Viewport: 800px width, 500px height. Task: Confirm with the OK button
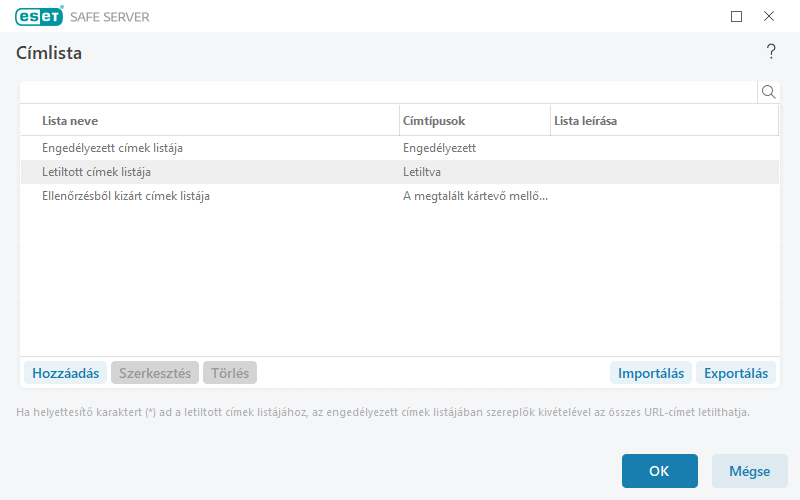point(659,471)
